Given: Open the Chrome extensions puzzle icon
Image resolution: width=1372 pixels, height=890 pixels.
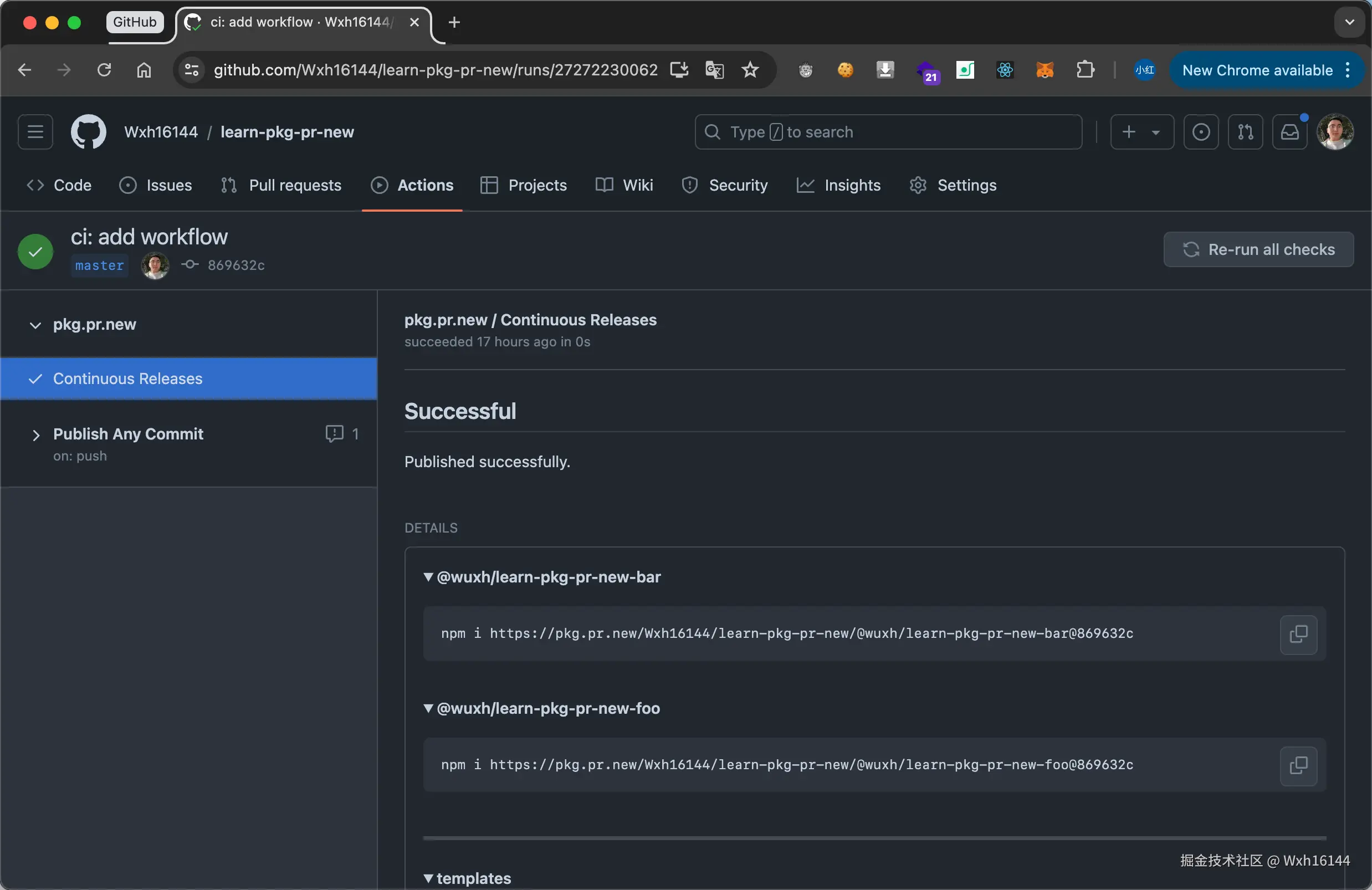Looking at the screenshot, I should point(1085,70).
